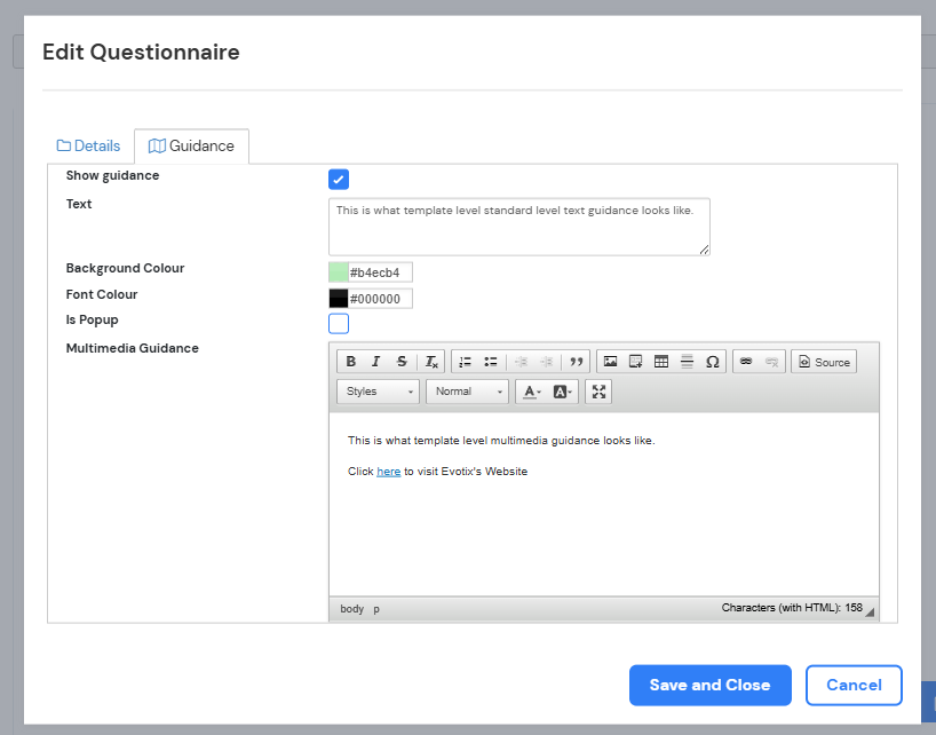Click the unlink icon
936x735 pixels.
pyautogui.click(x=771, y=361)
